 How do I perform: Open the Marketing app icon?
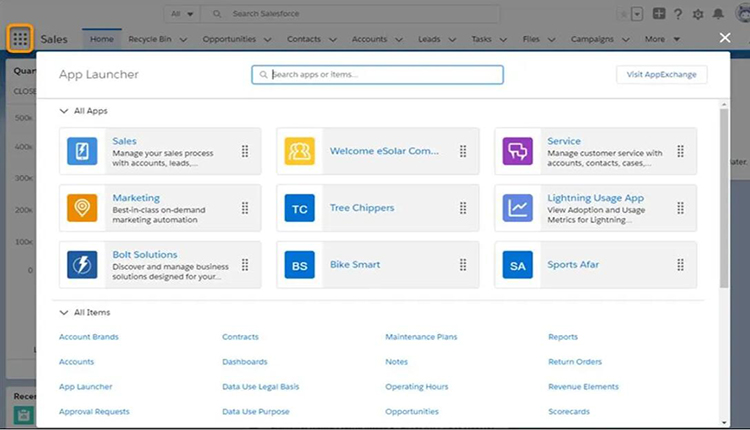(x=82, y=208)
